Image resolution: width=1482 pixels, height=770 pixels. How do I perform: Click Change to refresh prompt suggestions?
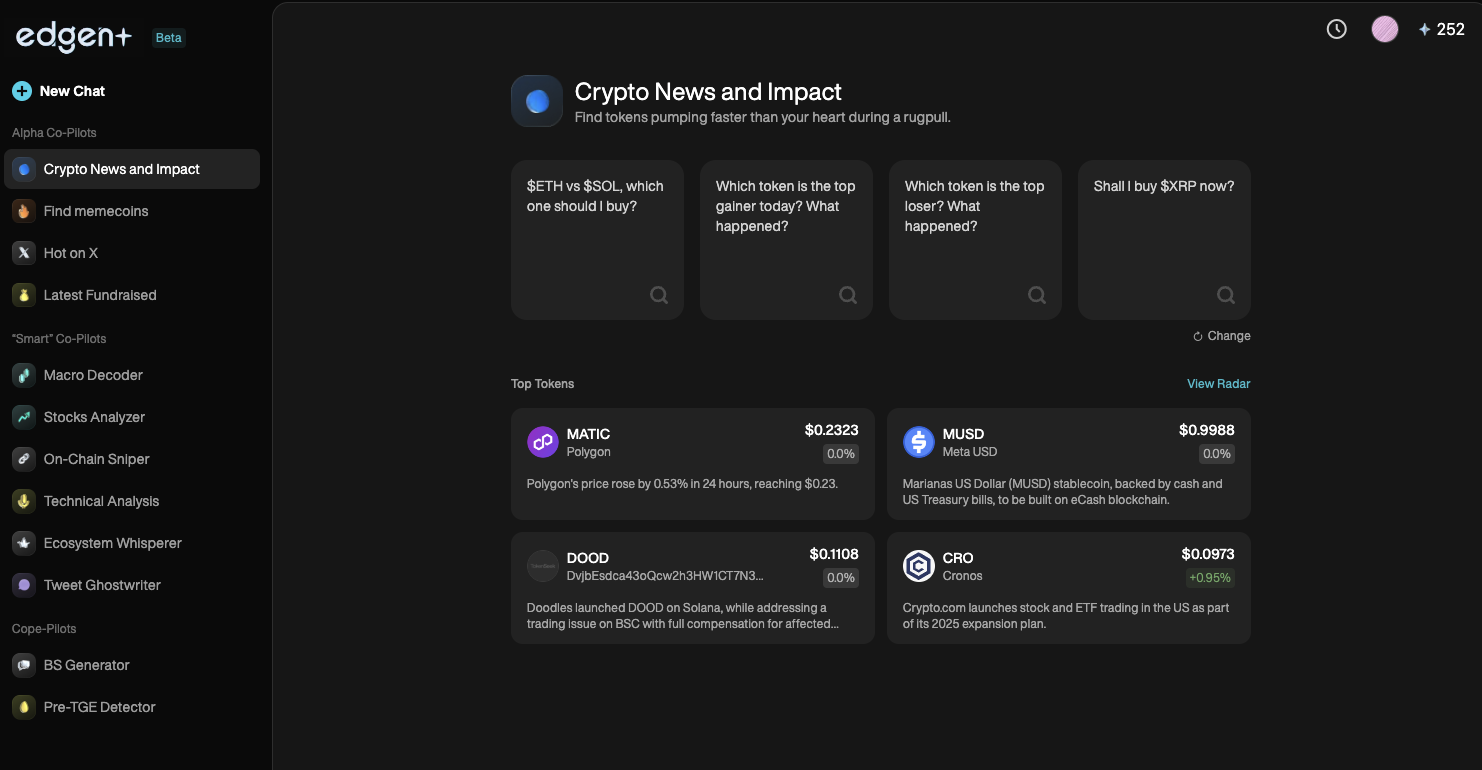1222,336
